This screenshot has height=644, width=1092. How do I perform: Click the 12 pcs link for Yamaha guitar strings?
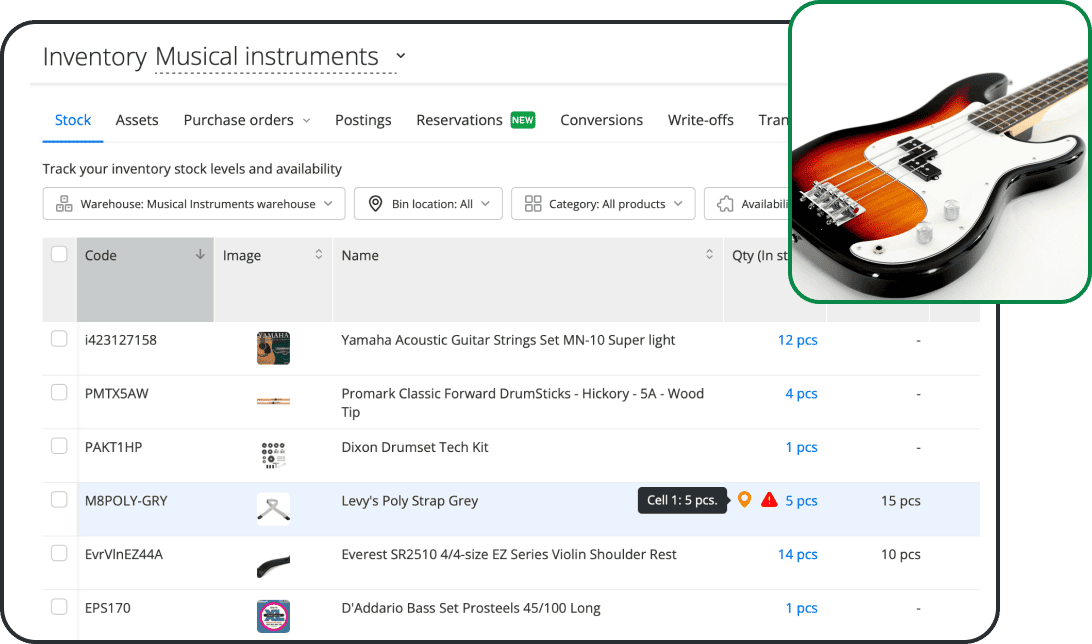coord(797,339)
